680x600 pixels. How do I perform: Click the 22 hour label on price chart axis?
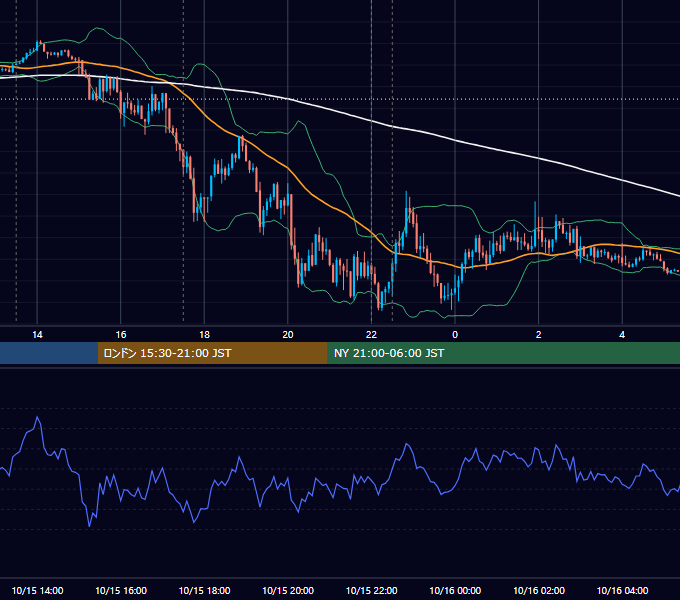[x=371, y=334]
